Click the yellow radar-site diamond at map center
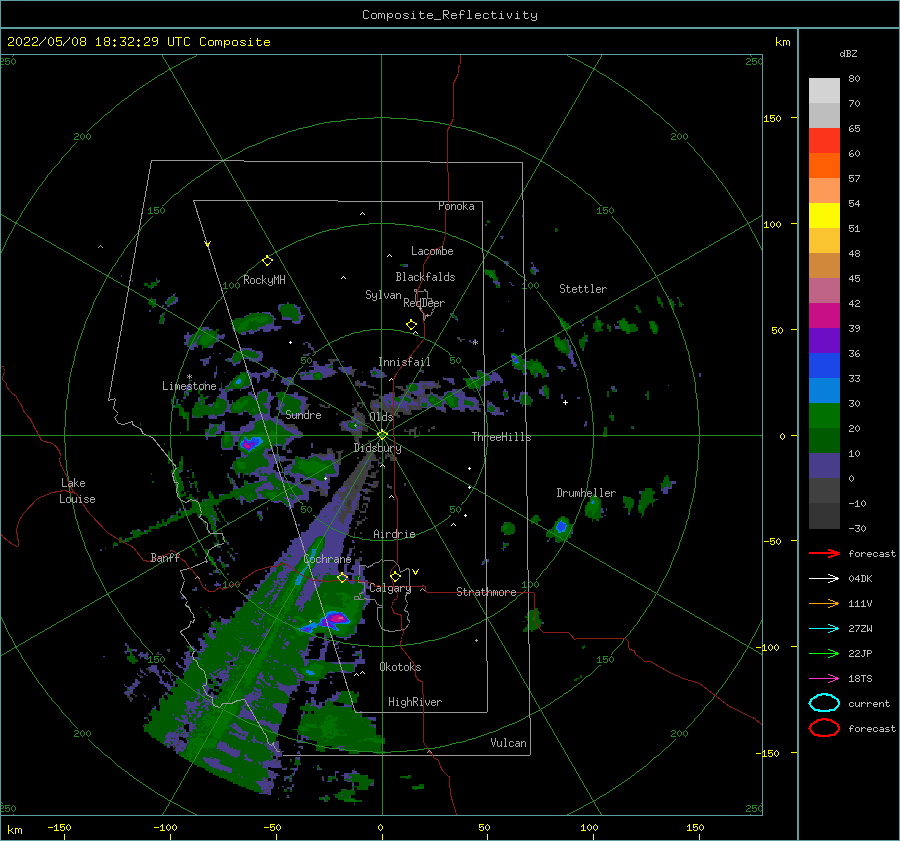 coord(382,435)
